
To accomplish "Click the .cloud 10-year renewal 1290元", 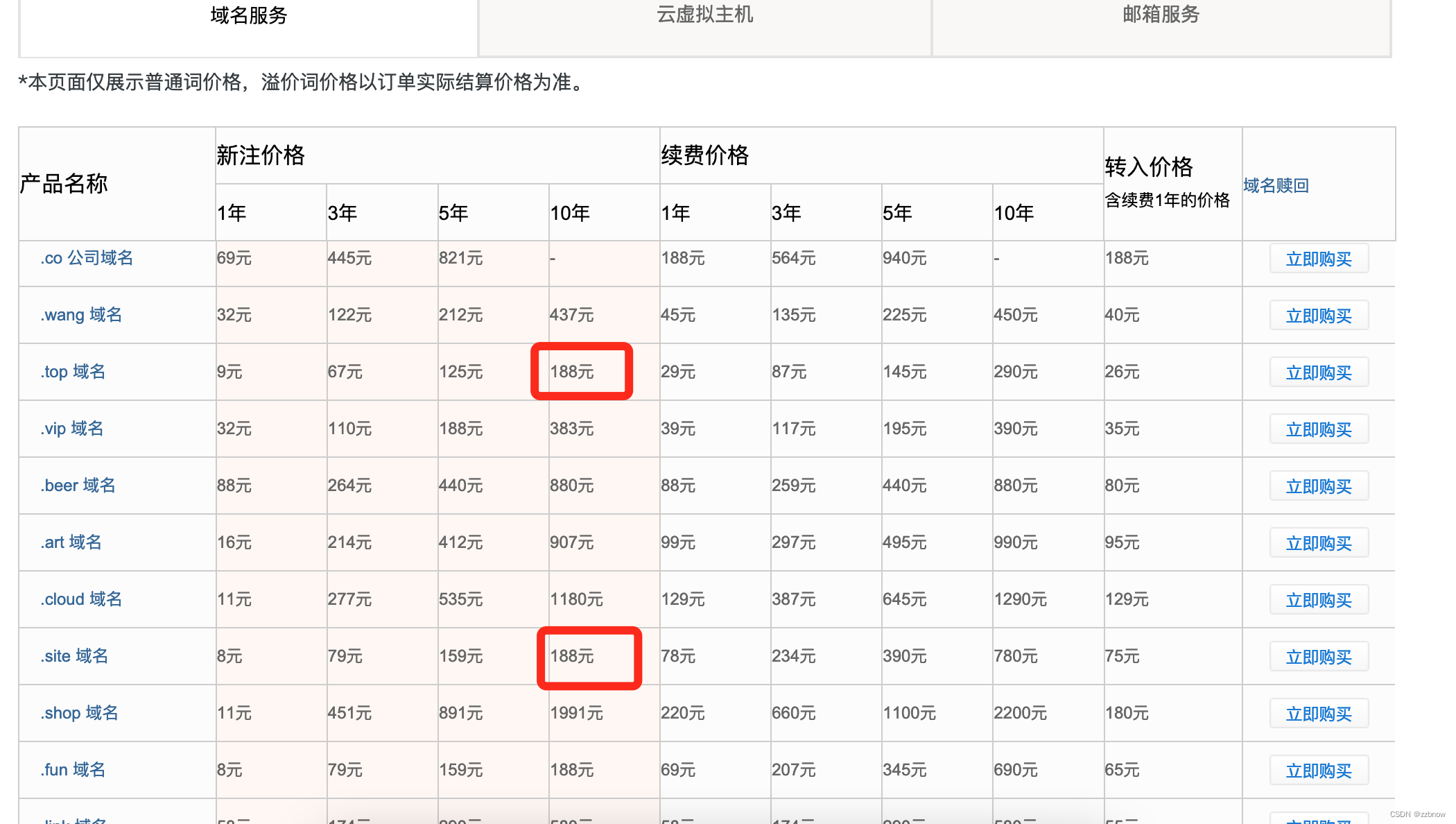I will [1021, 599].
